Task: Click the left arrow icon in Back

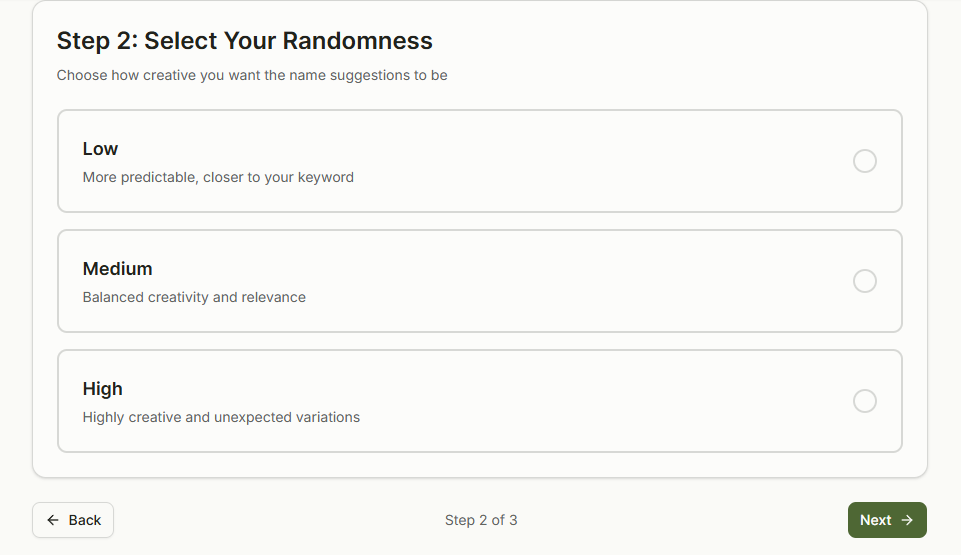Action: coord(53,520)
